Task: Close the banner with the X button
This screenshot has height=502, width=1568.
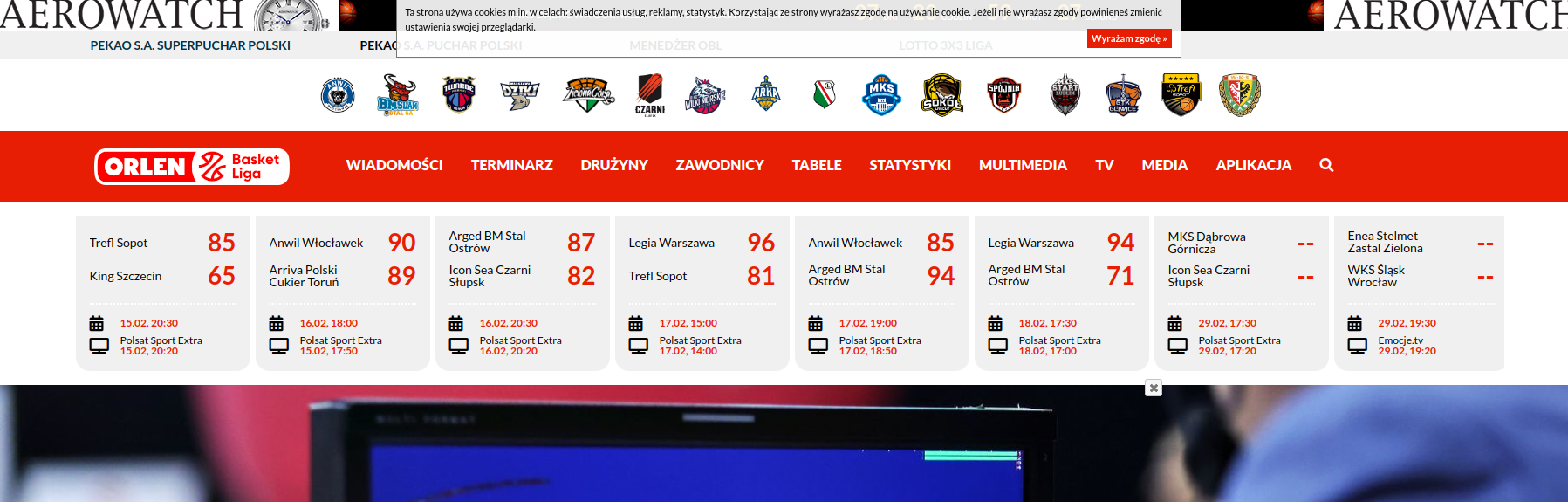Action: tap(1154, 389)
